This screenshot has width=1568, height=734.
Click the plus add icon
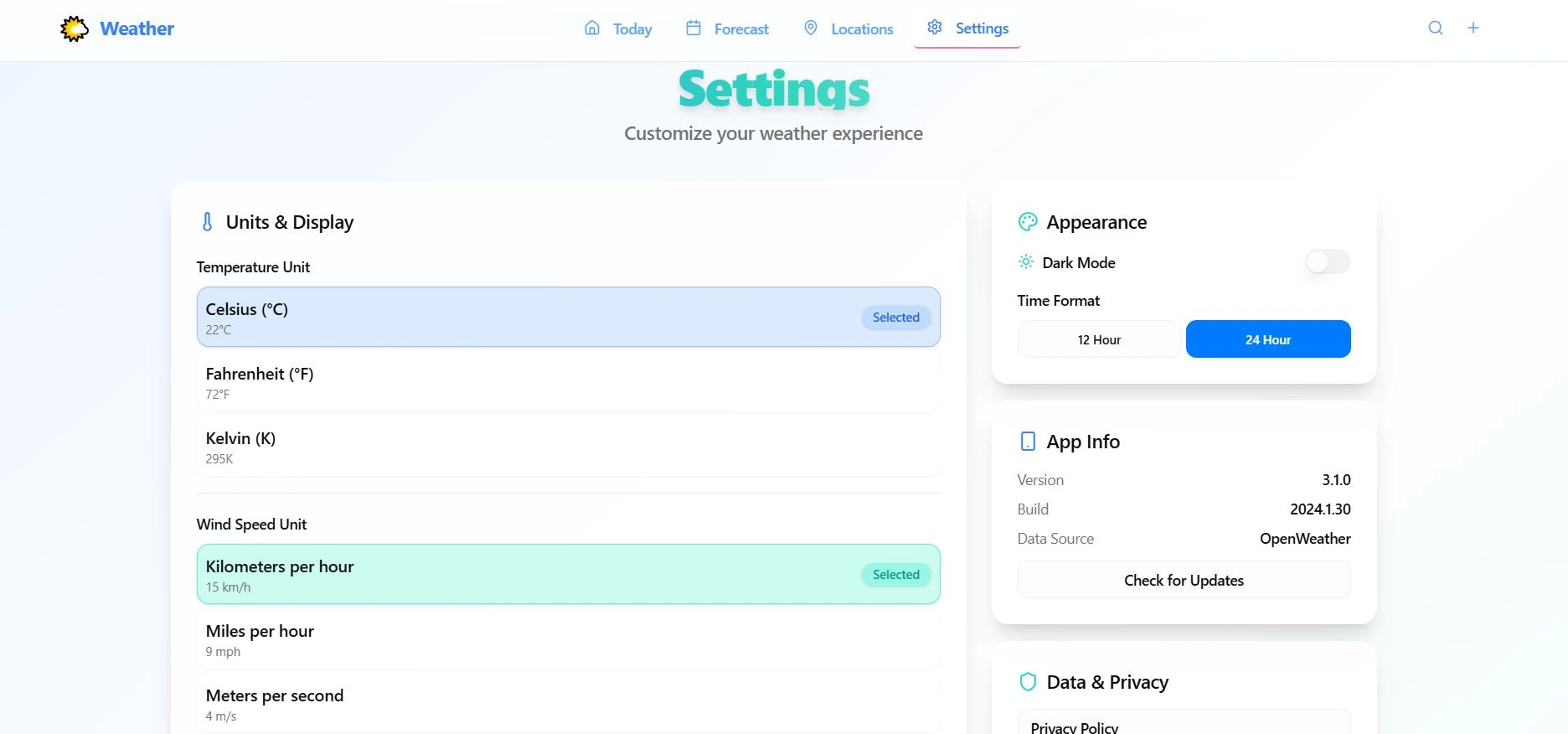coord(1473,28)
